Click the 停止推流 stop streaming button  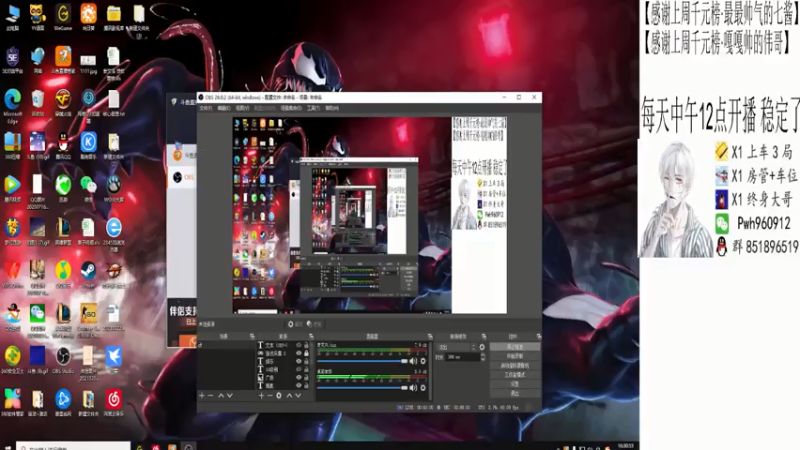click(515, 347)
